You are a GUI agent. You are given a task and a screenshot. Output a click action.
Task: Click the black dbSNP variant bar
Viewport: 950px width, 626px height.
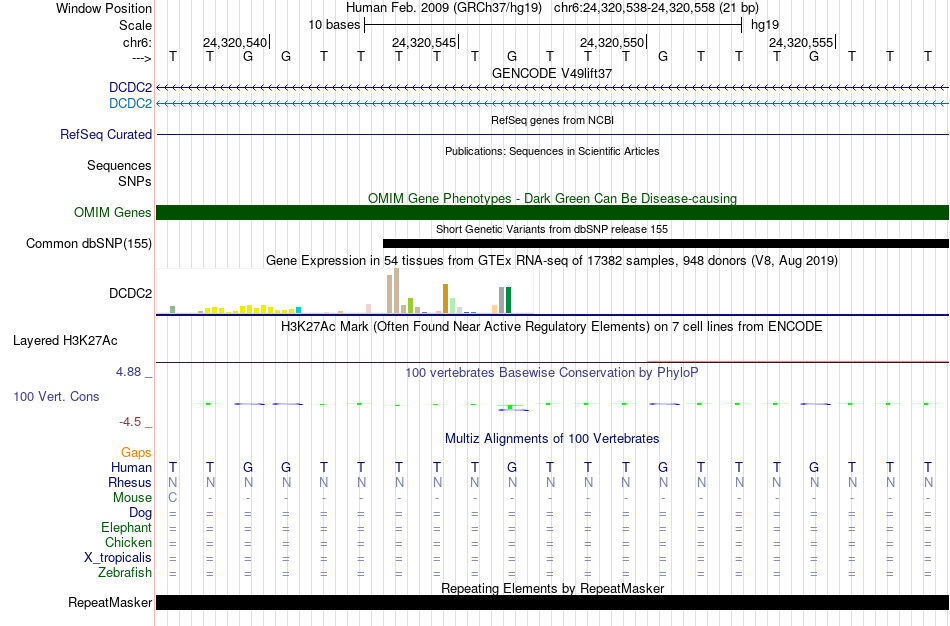(x=666, y=244)
